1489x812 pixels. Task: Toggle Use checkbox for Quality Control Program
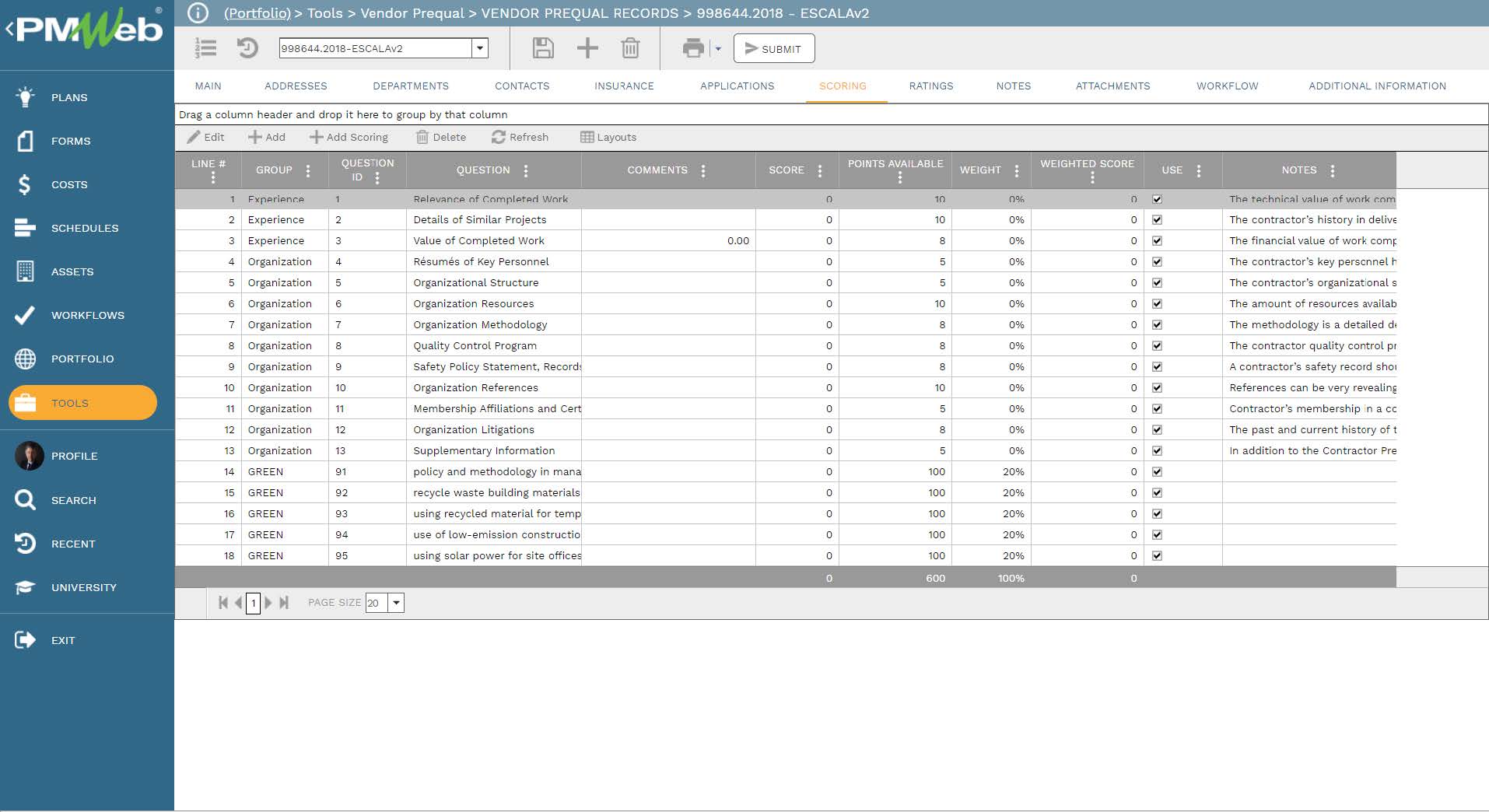pyautogui.click(x=1157, y=346)
